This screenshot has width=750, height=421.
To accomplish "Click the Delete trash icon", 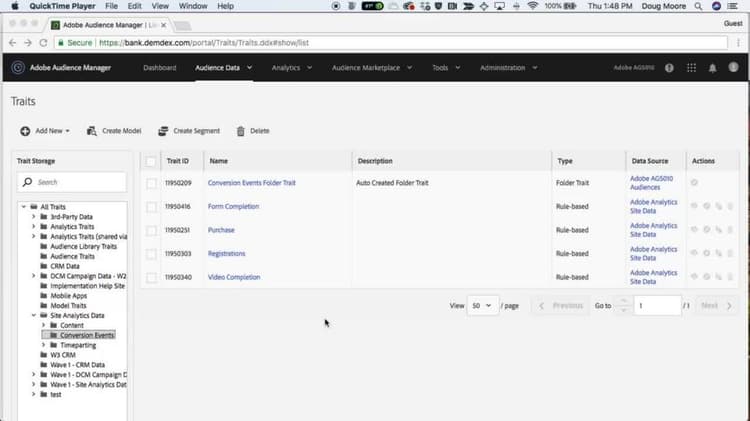I will pos(241,131).
